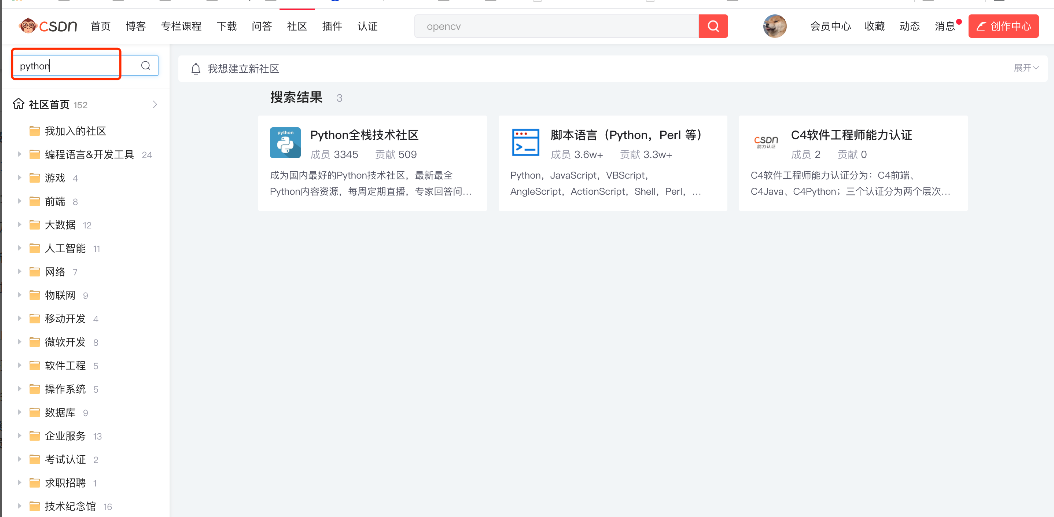Image resolution: width=1054 pixels, height=517 pixels.
Task: Click folder icon for 我加入的社区
Action: click(x=35, y=131)
